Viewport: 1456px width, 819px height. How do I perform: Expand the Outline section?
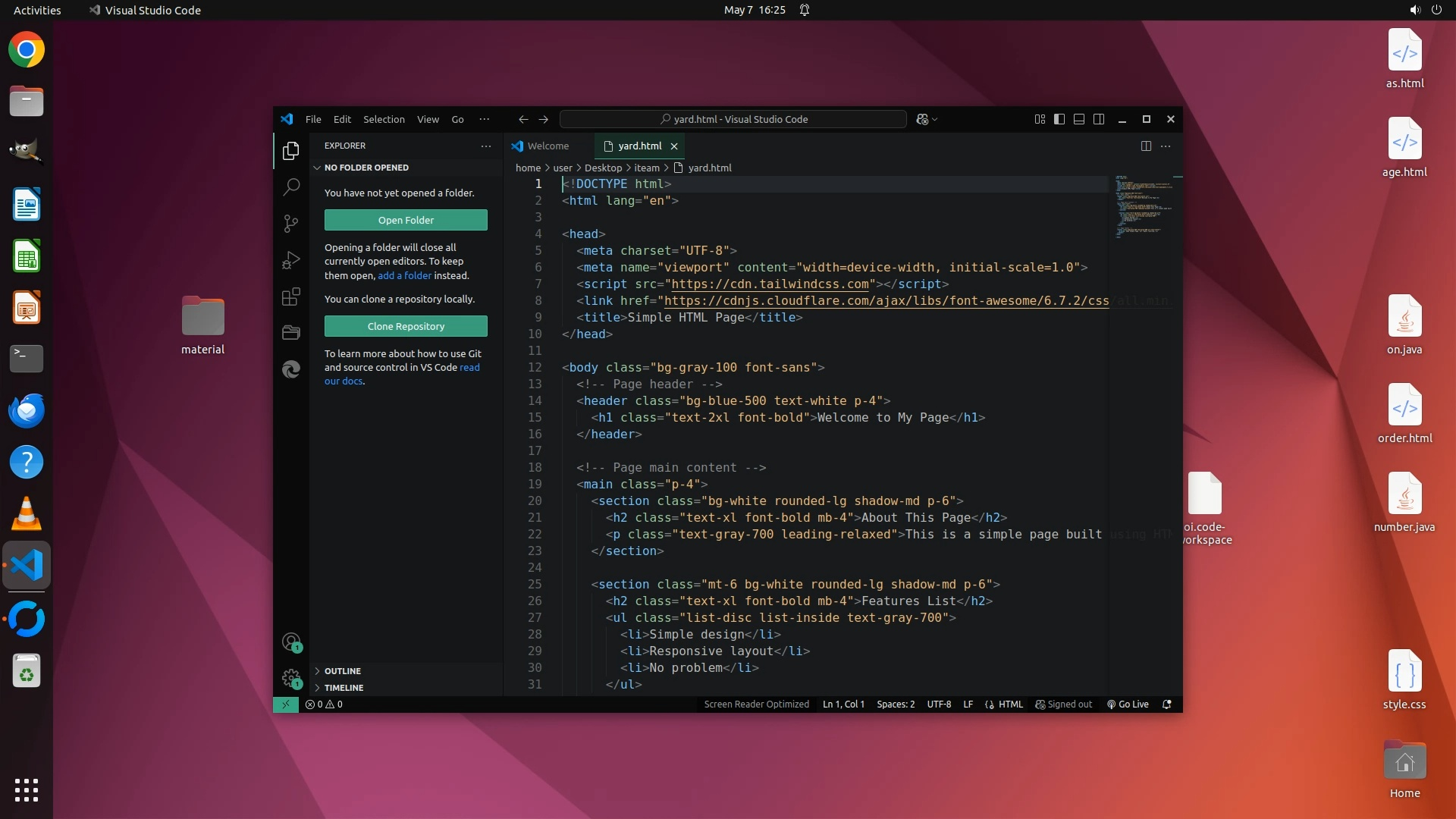(343, 671)
